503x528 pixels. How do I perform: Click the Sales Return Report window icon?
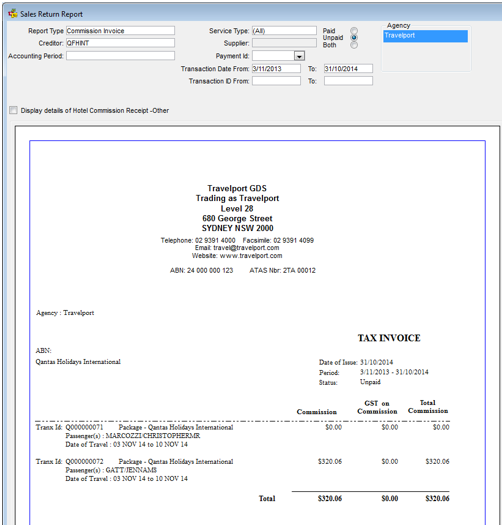(13, 14)
